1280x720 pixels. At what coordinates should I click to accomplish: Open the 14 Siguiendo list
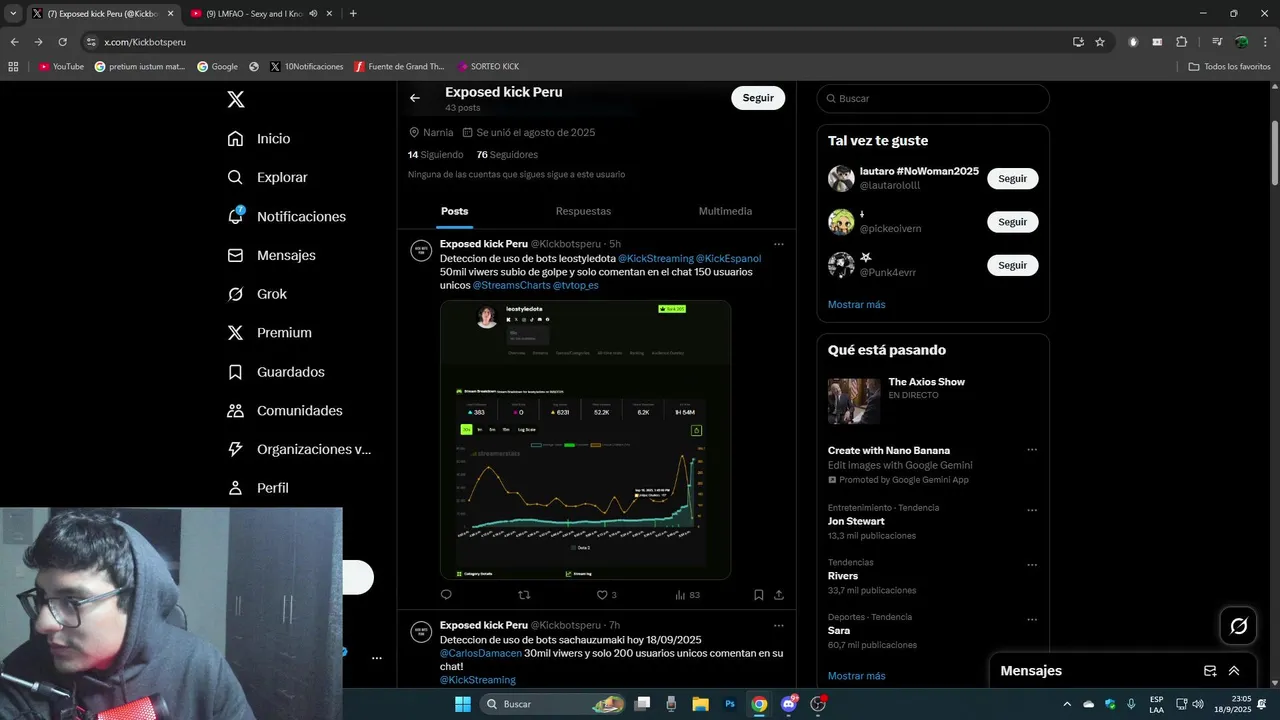click(x=435, y=155)
